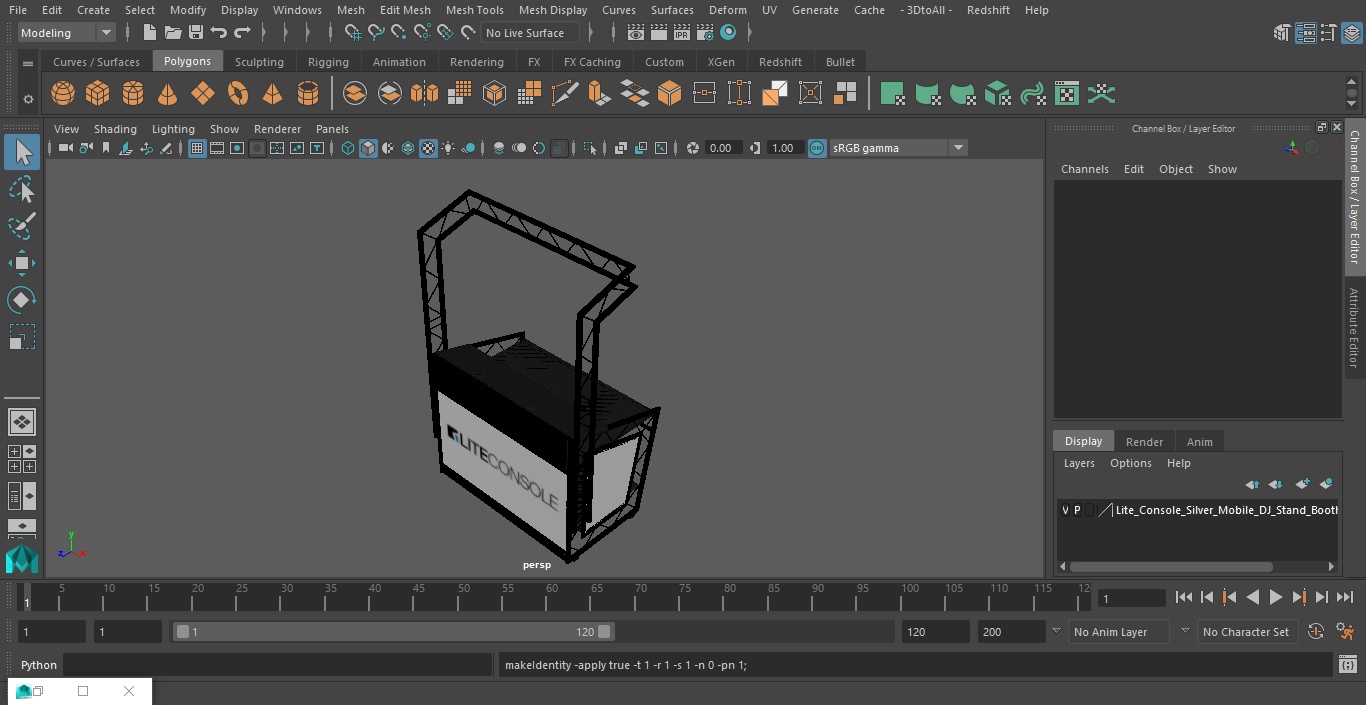Image resolution: width=1366 pixels, height=705 pixels.
Task: Toggle wireframe shading in viewport
Action: [x=348, y=148]
